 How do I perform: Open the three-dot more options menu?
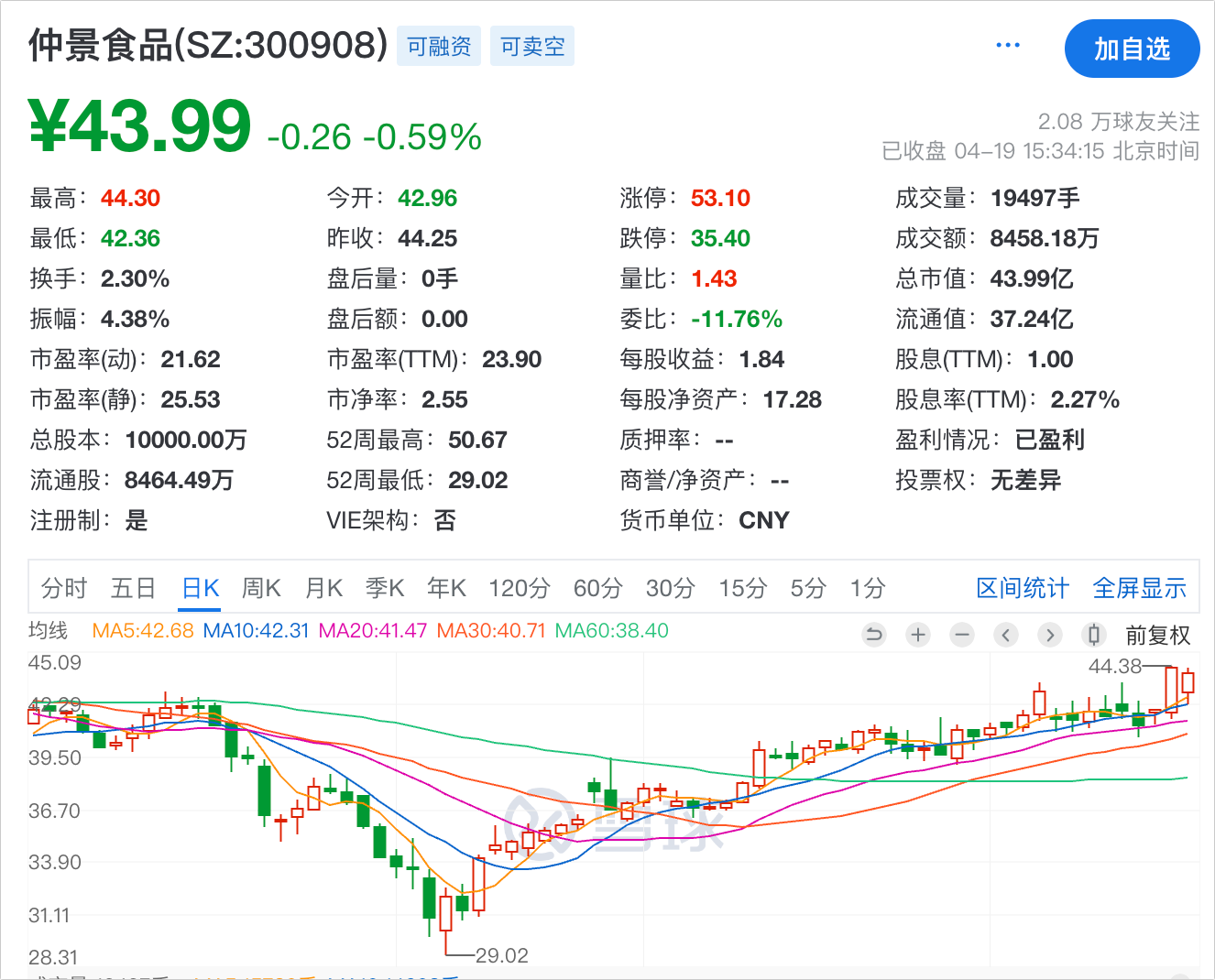coord(1008,46)
